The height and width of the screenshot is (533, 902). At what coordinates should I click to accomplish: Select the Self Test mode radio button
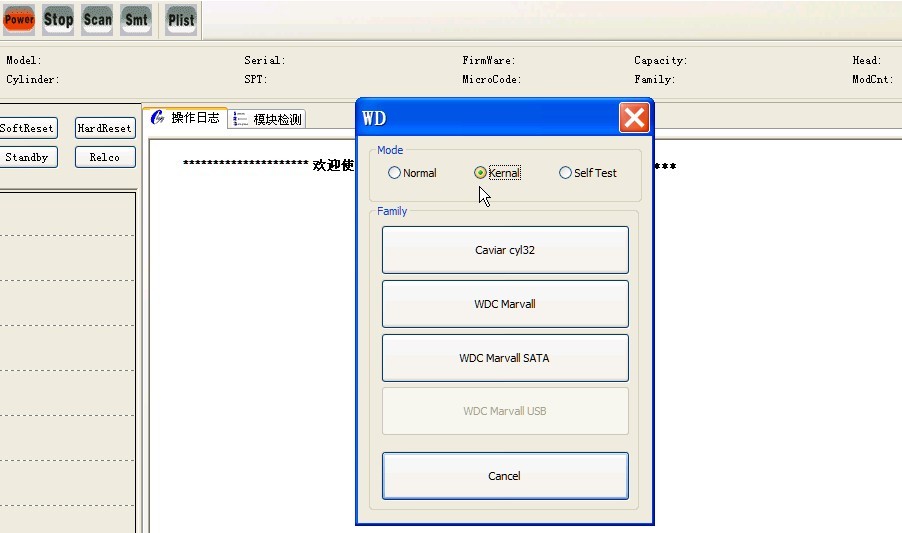(x=587, y=172)
